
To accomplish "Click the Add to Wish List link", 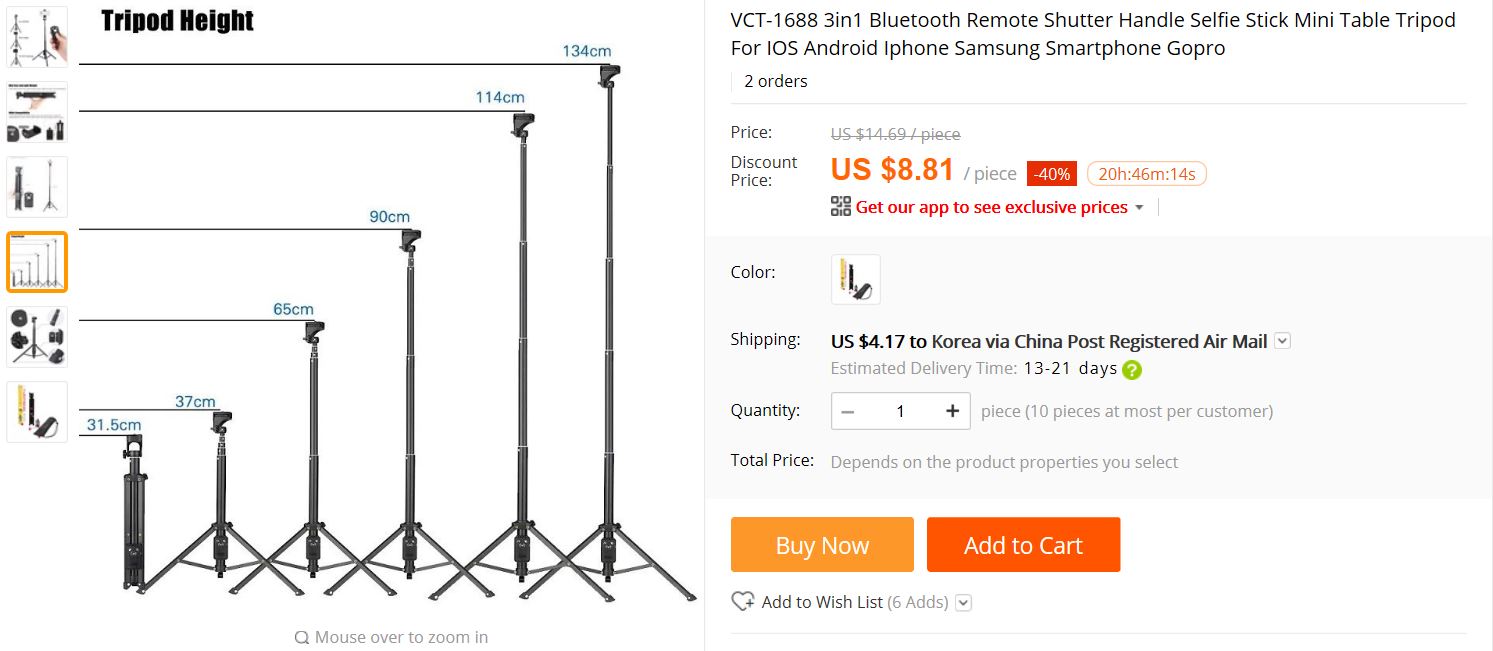I will click(x=822, y=602).
